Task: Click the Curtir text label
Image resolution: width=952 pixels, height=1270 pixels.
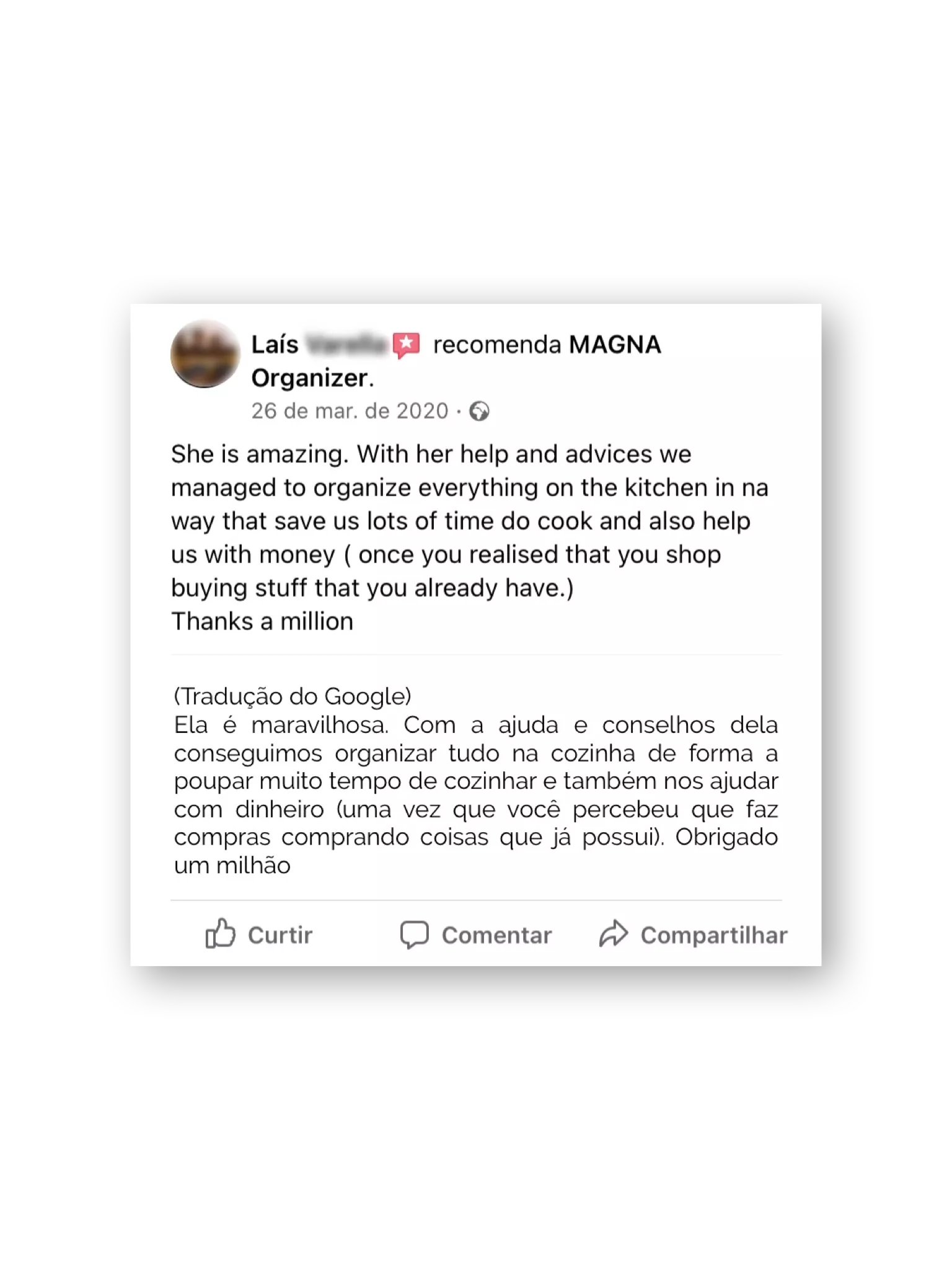Action: point(280,935)
